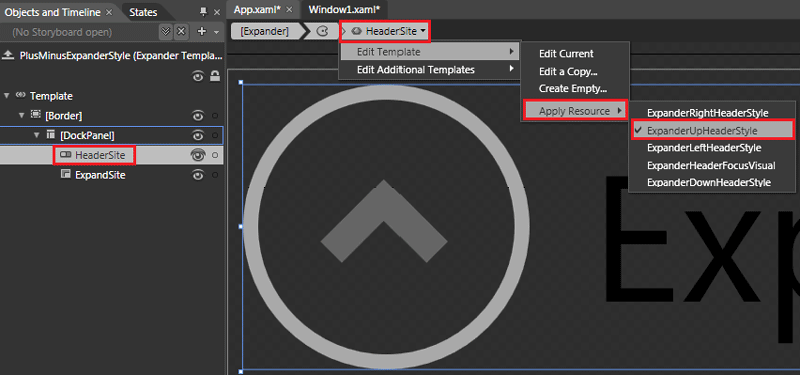Select Create Empty... menu entry

(x=574, y=88)
